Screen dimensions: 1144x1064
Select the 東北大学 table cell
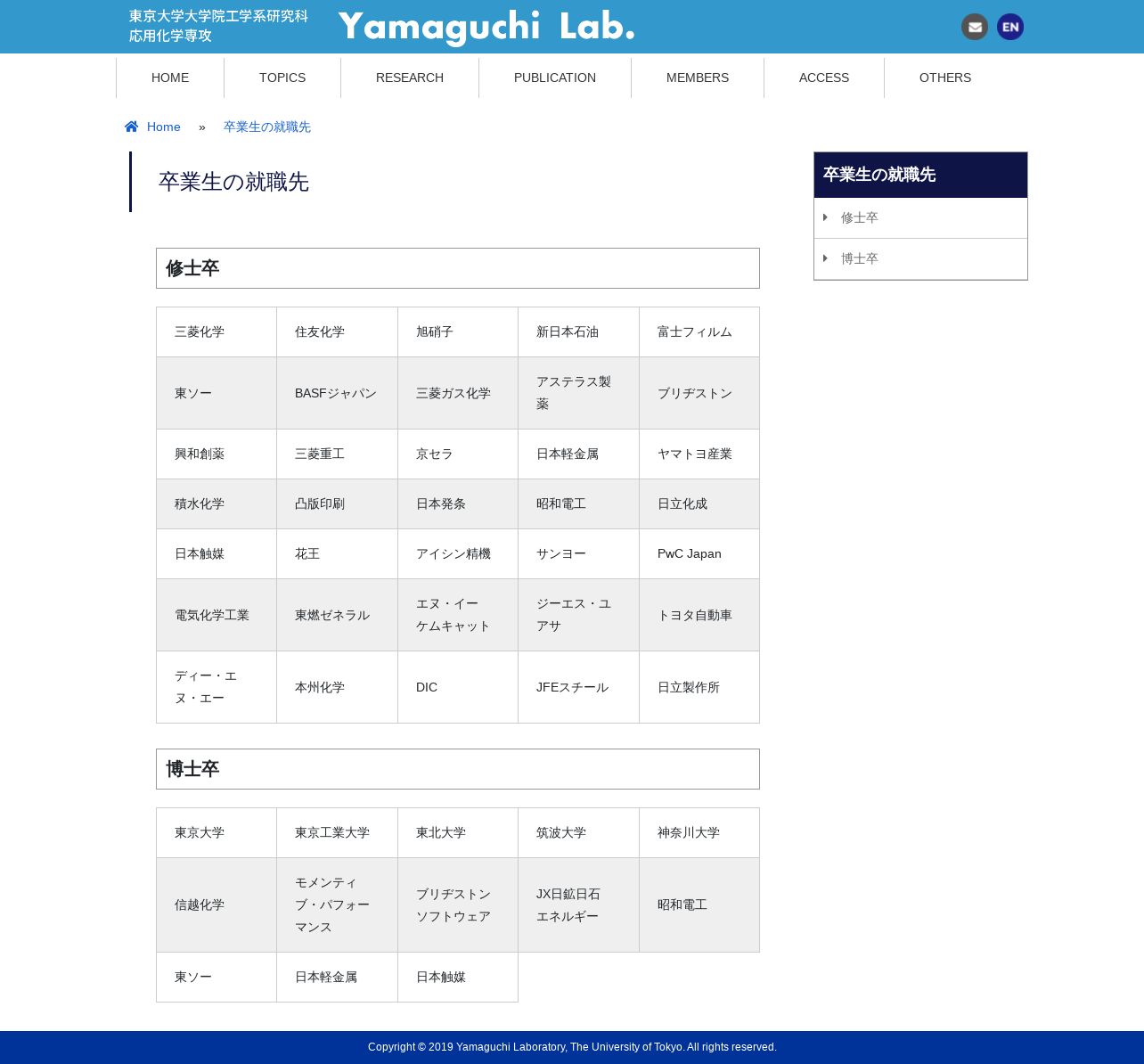click(458, 832)
